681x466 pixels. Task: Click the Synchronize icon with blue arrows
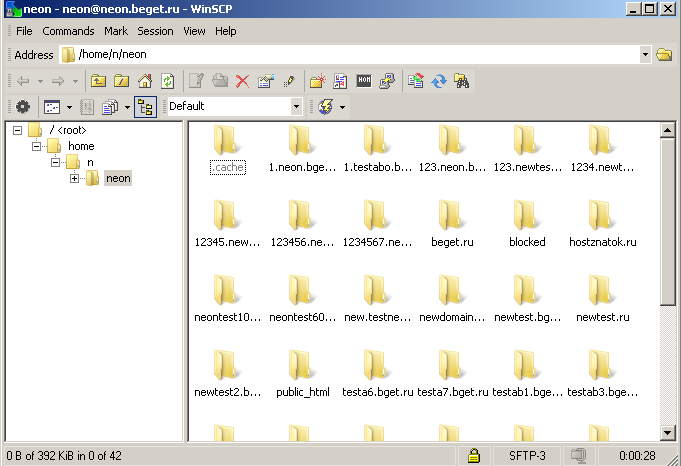tap(439, 81)
